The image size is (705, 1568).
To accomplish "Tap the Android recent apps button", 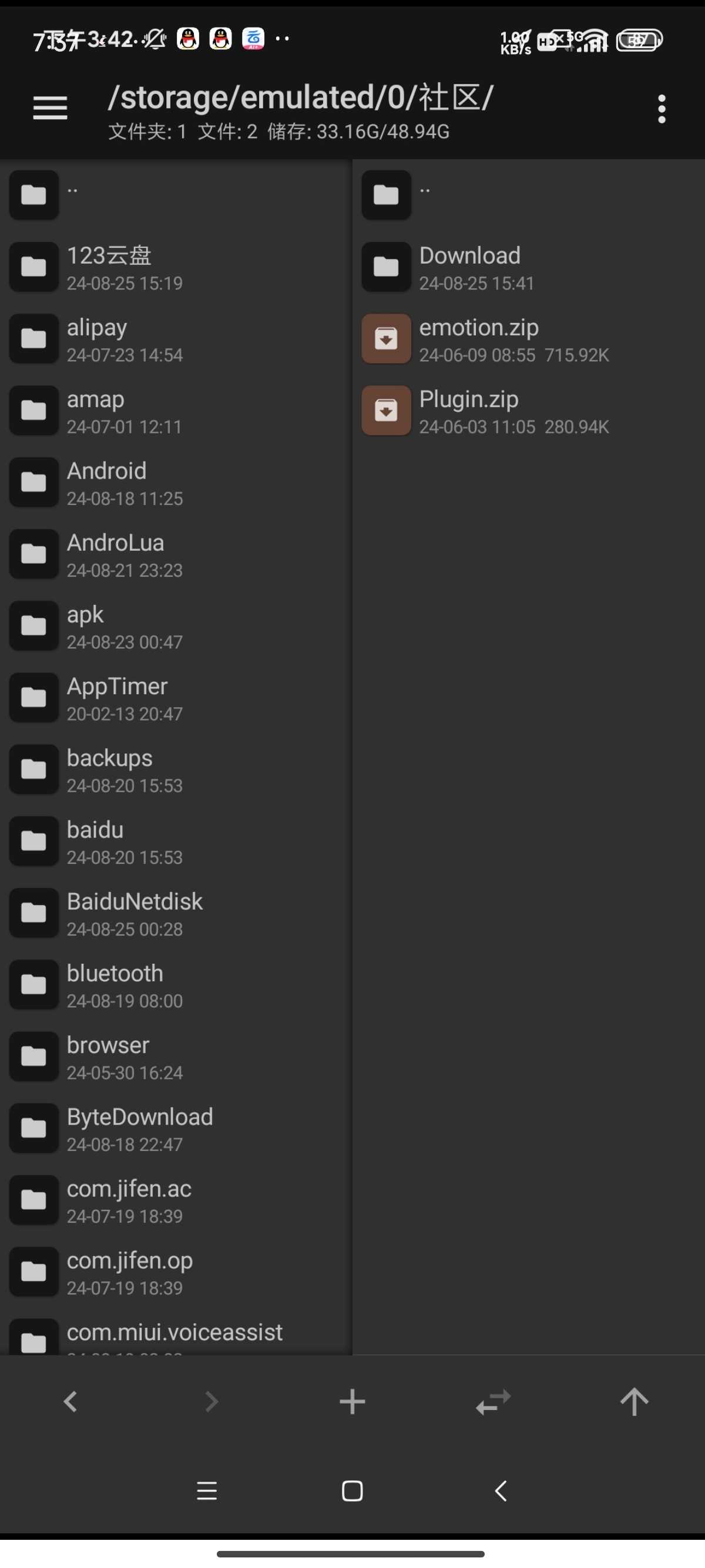I will [207, 1491].
